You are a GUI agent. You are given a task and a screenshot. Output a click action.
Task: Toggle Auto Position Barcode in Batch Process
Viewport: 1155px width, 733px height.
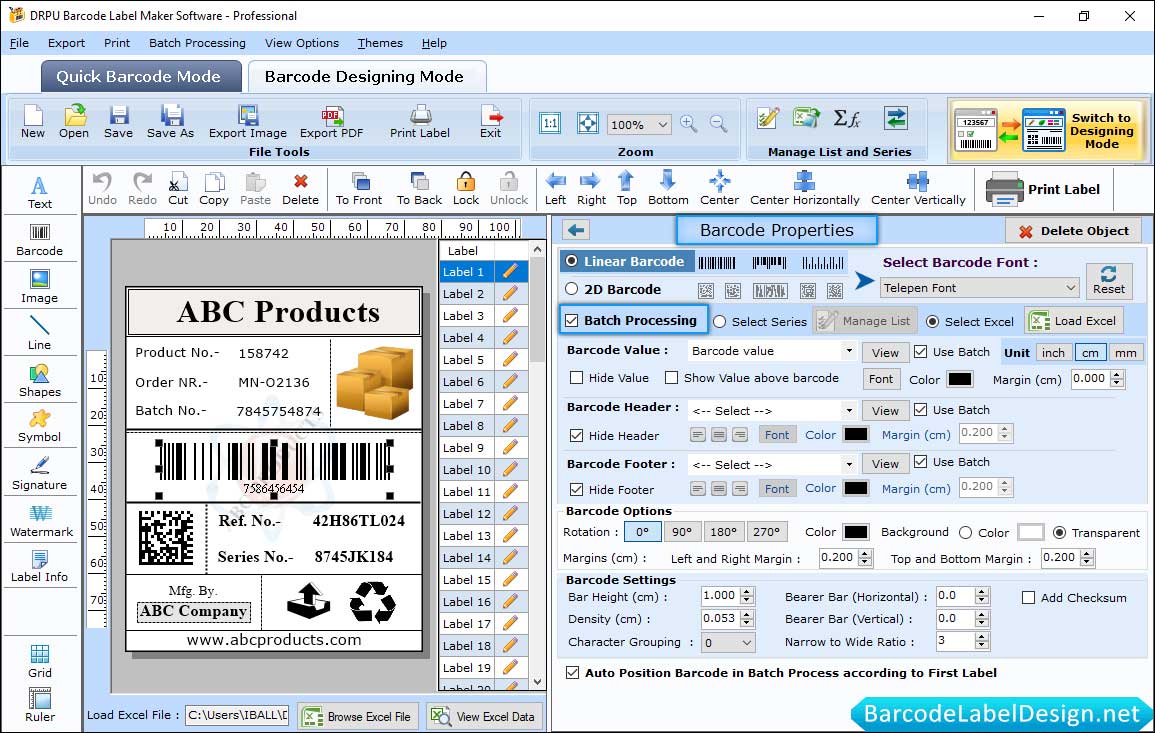[572, 673]
